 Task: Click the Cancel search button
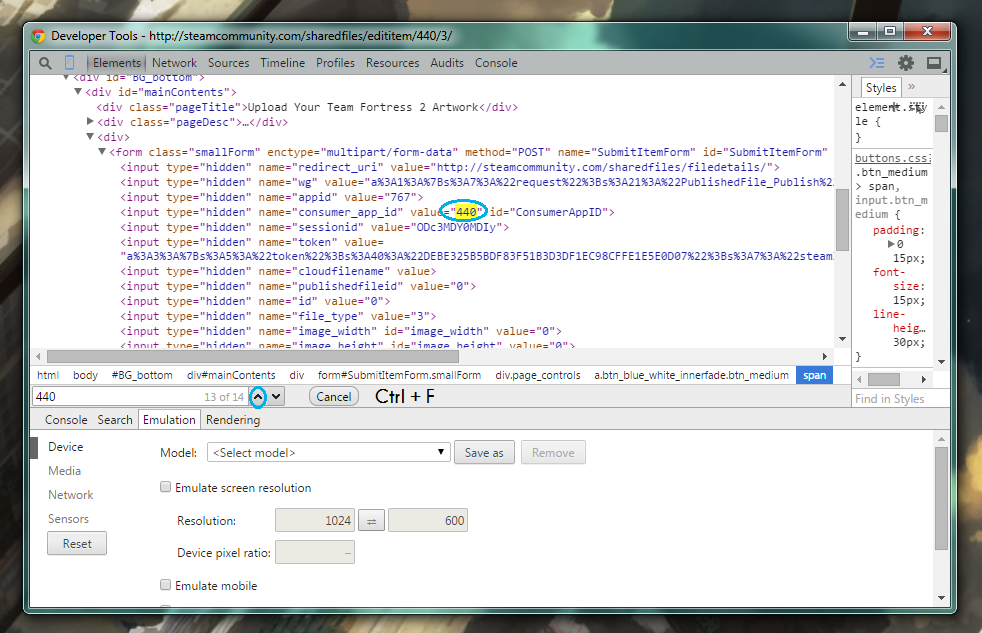point(334,396)
